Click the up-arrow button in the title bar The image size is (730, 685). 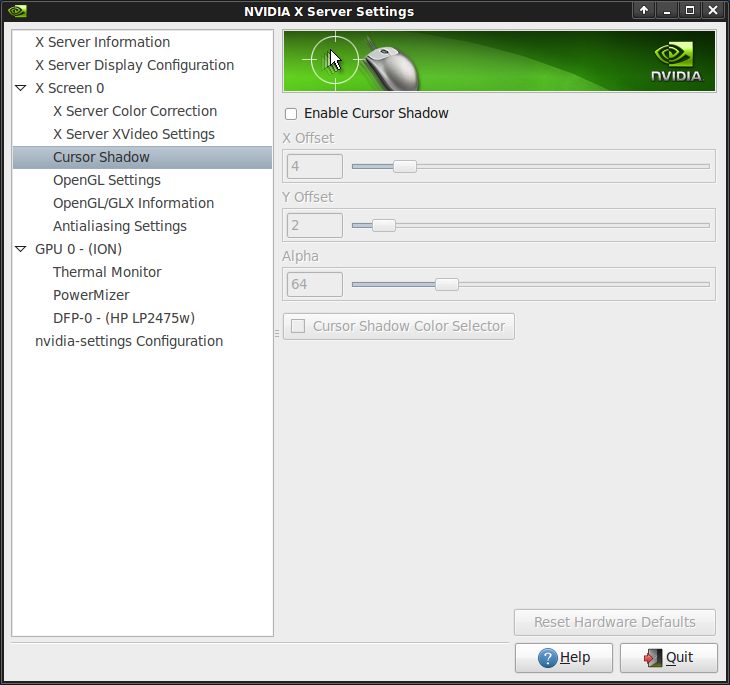(644, 11)
